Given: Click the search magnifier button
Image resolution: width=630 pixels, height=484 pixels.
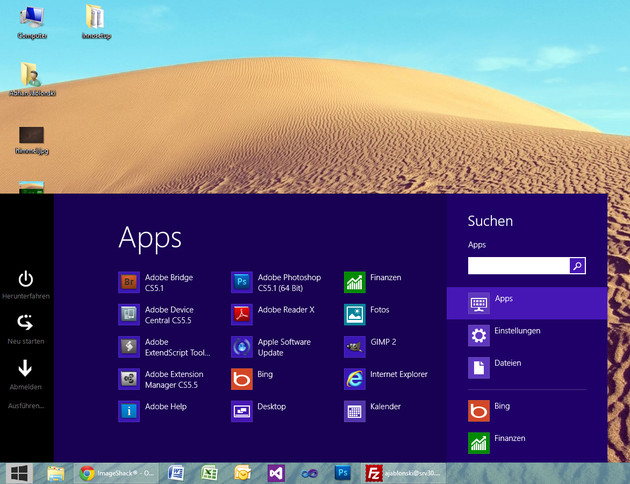Looking at the screenshot, I should coord(577,265).
